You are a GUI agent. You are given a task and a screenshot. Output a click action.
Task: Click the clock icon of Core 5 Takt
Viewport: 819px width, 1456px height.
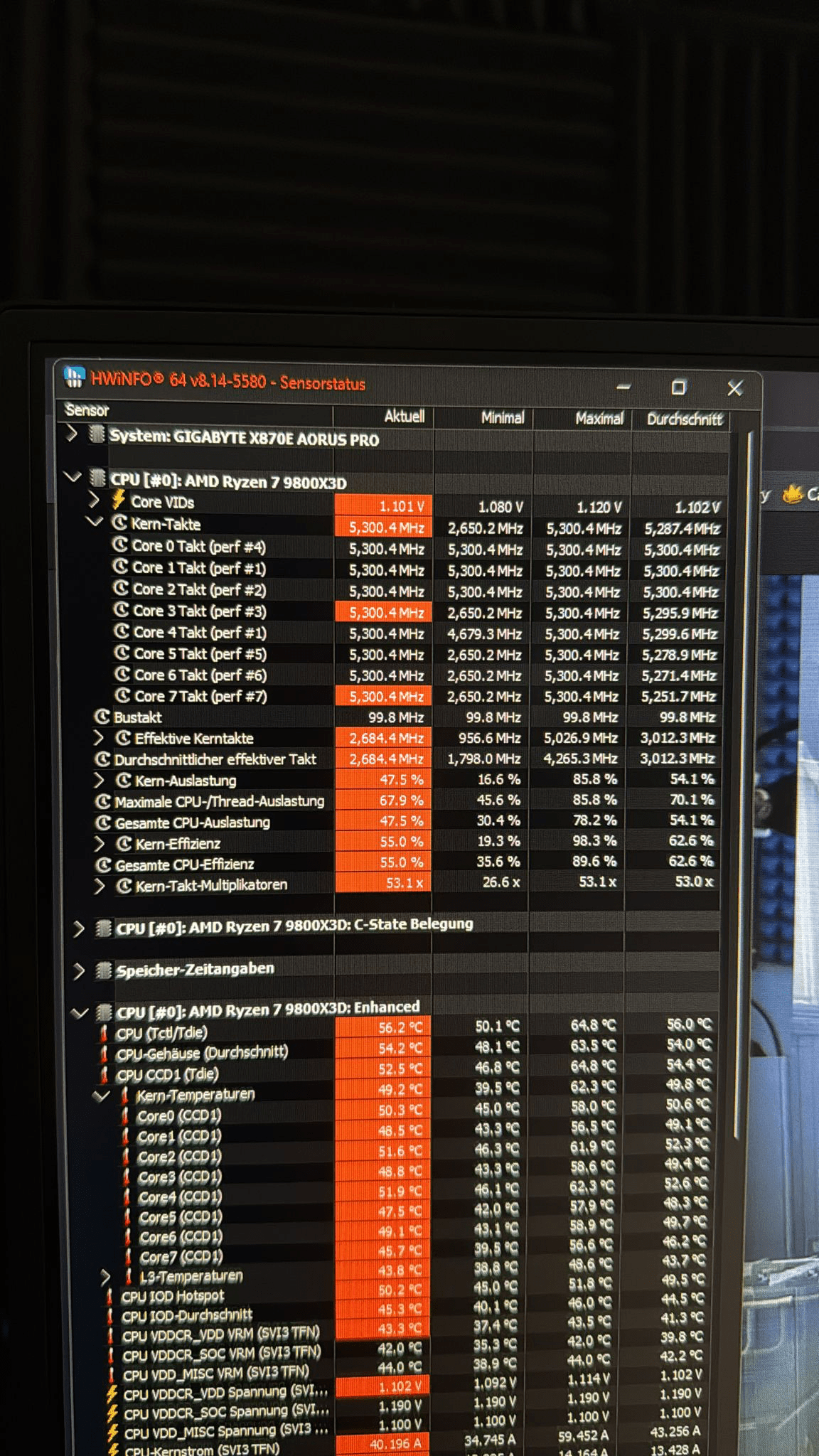point(122,652)
